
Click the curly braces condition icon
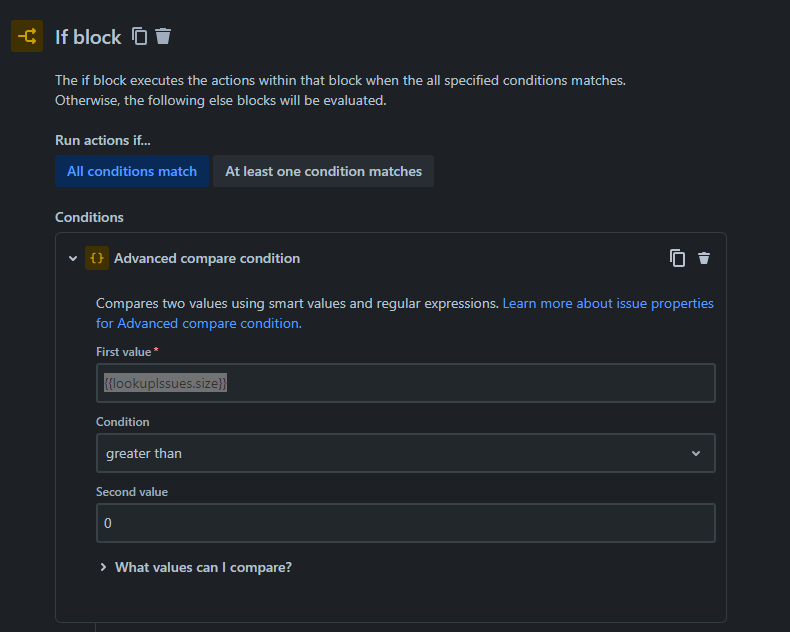click(x=97, y=258)
